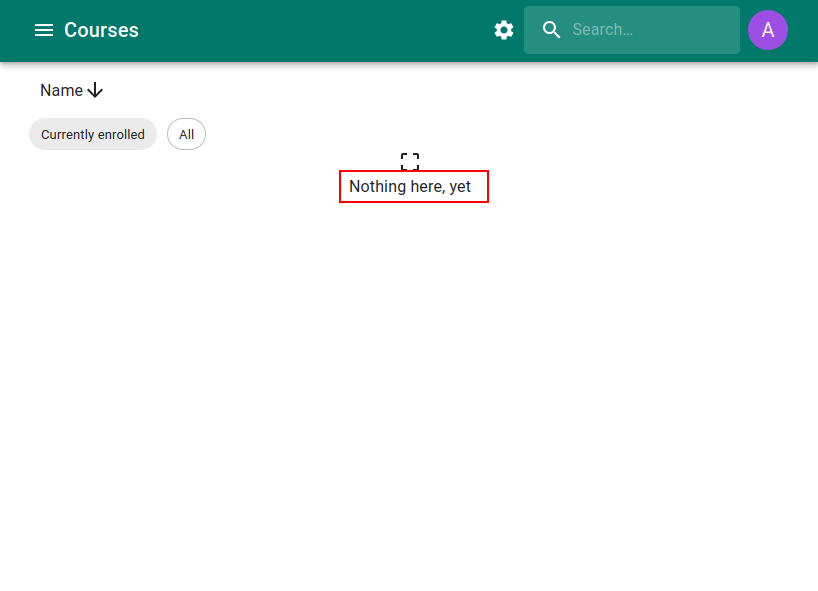Open account menu from avatar circle
Image resolution: width=818 pixels, height=591 pixels.
tap(768, 30)
